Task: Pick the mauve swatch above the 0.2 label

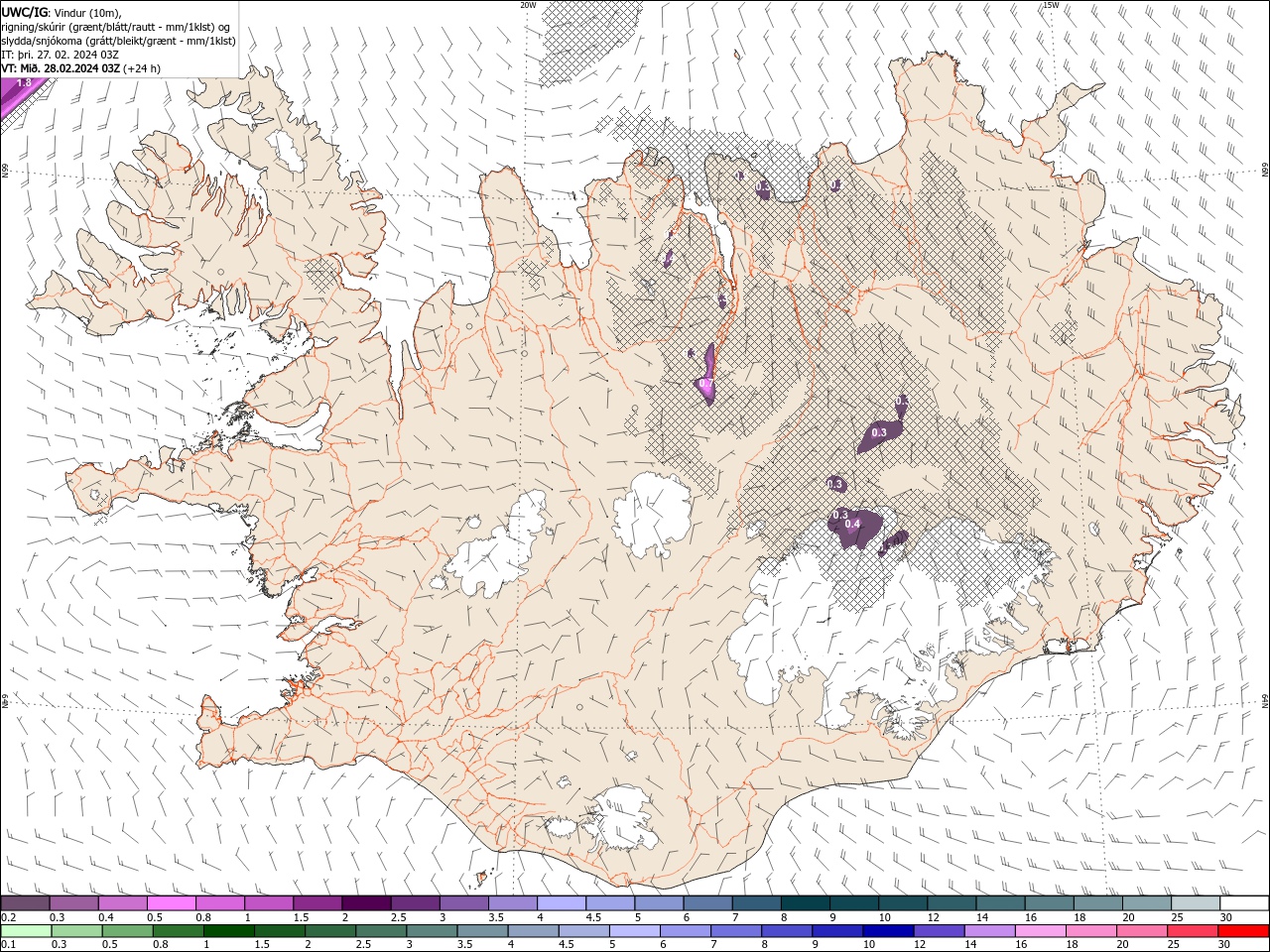Action: click(x=25, y=903)
